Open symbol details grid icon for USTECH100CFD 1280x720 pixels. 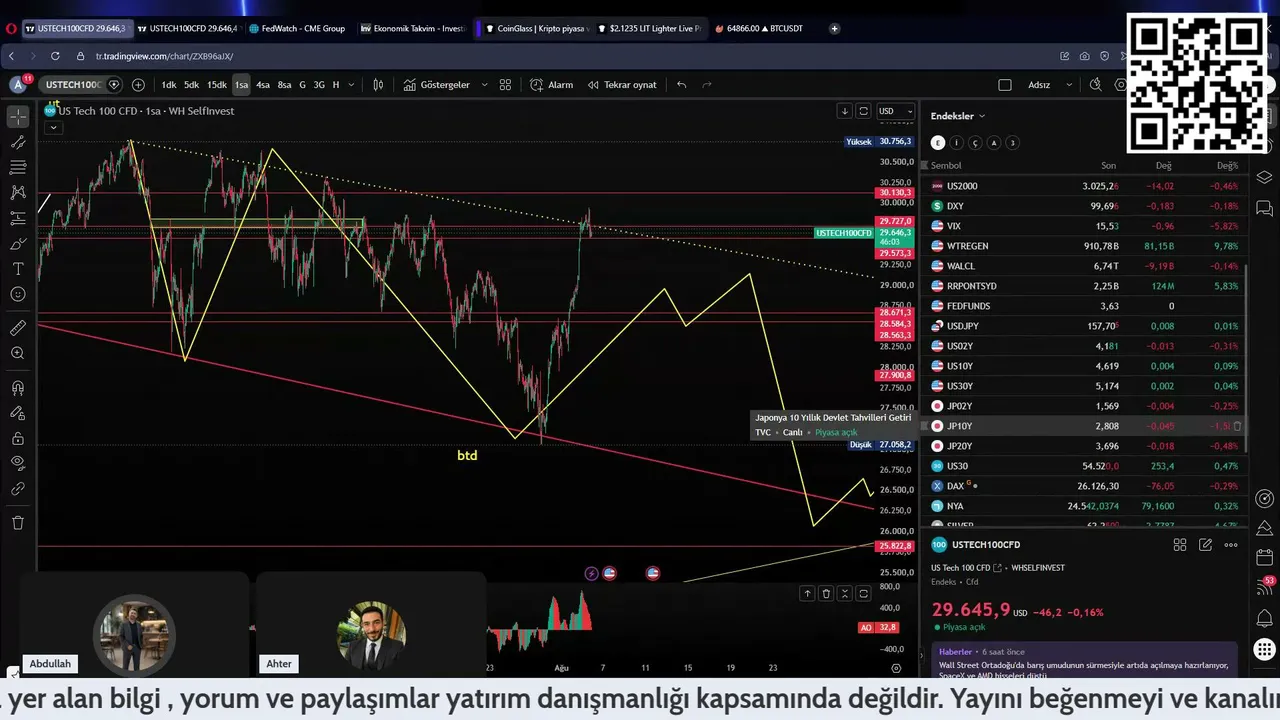(x=1180, y=545)
